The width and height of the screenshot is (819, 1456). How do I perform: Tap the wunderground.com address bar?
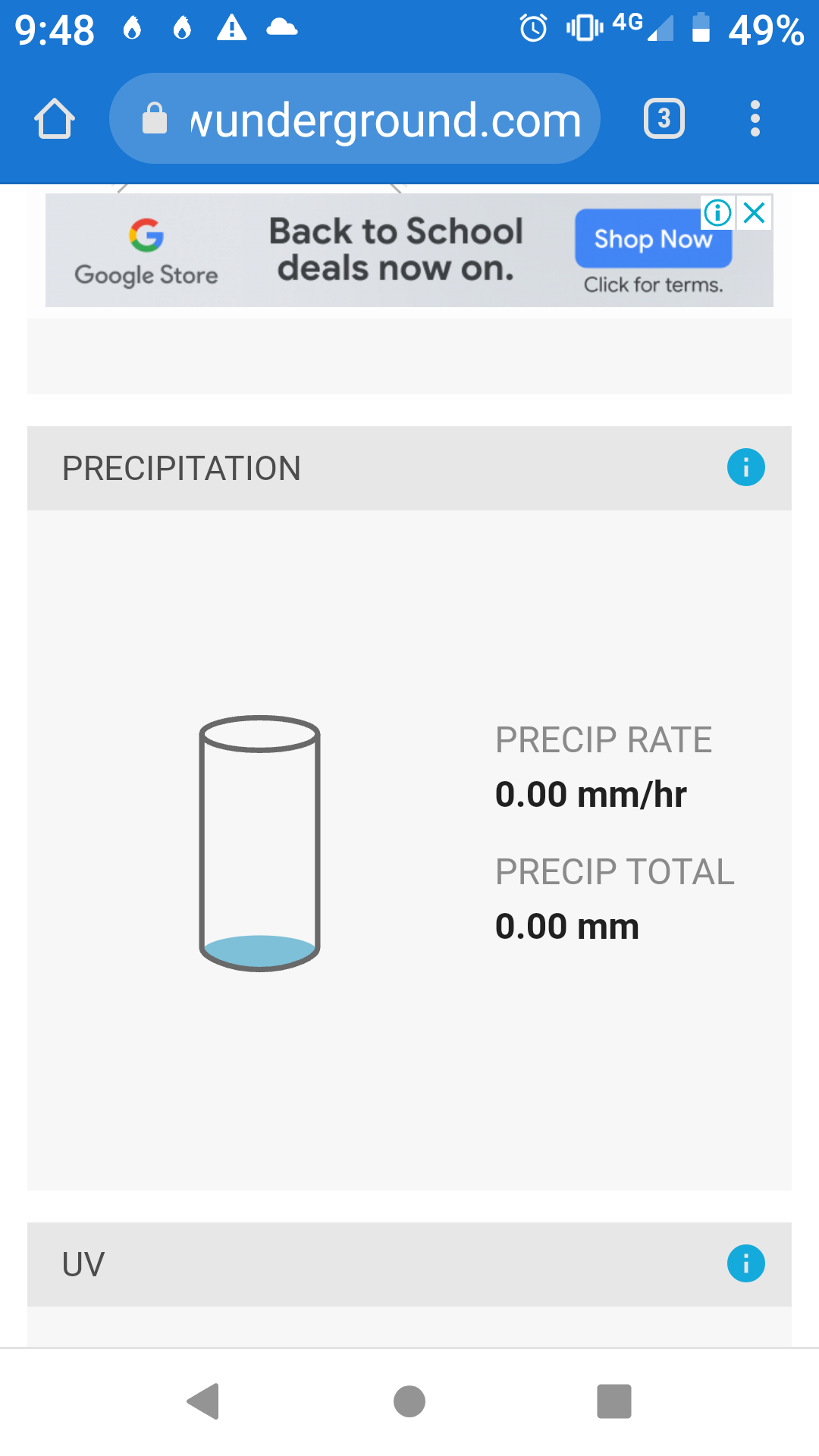[385, 120]
